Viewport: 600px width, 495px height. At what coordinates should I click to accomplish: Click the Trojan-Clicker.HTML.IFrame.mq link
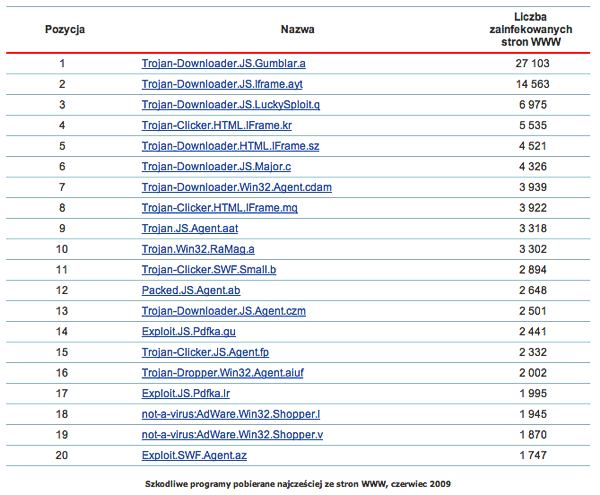pyautogui.click(x=220, y=208)
